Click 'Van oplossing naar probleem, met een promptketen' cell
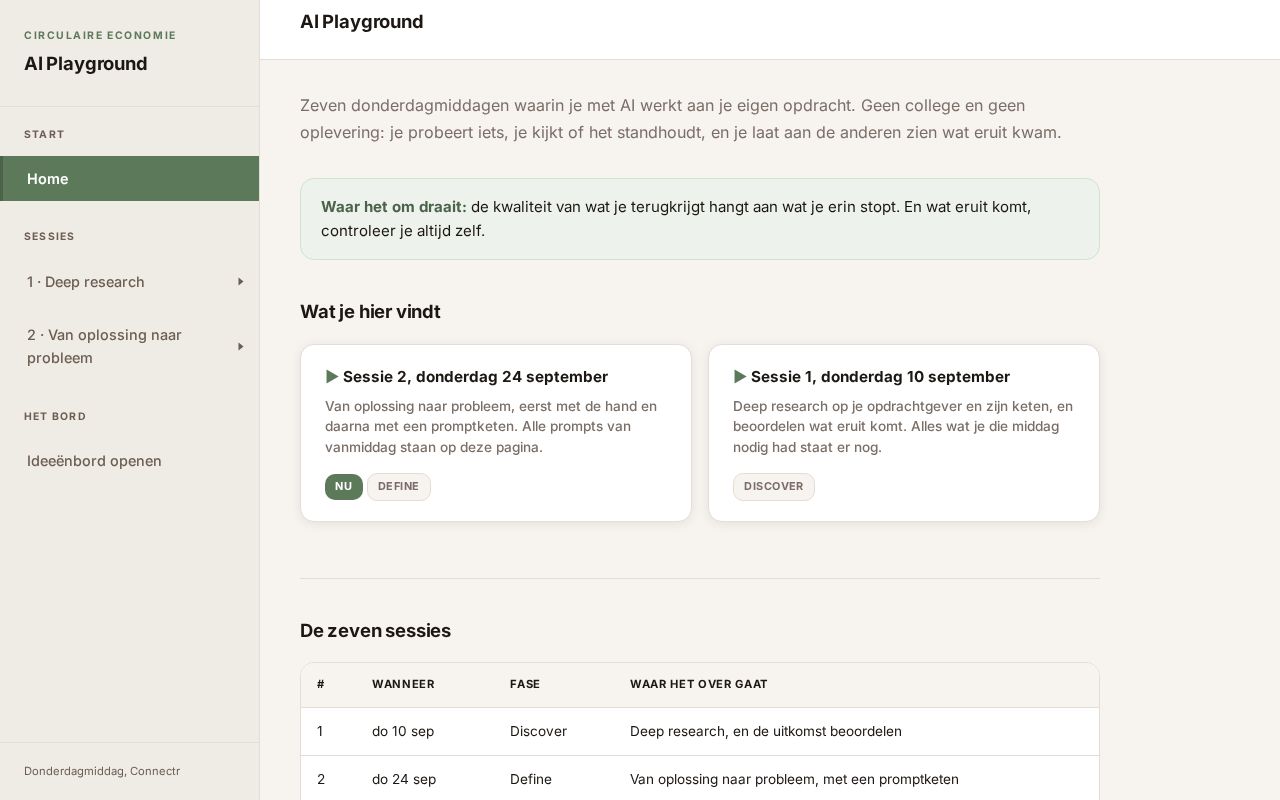Image resolution: width=1280 pixels, height=800 pixels. click(x=794, y=779)
